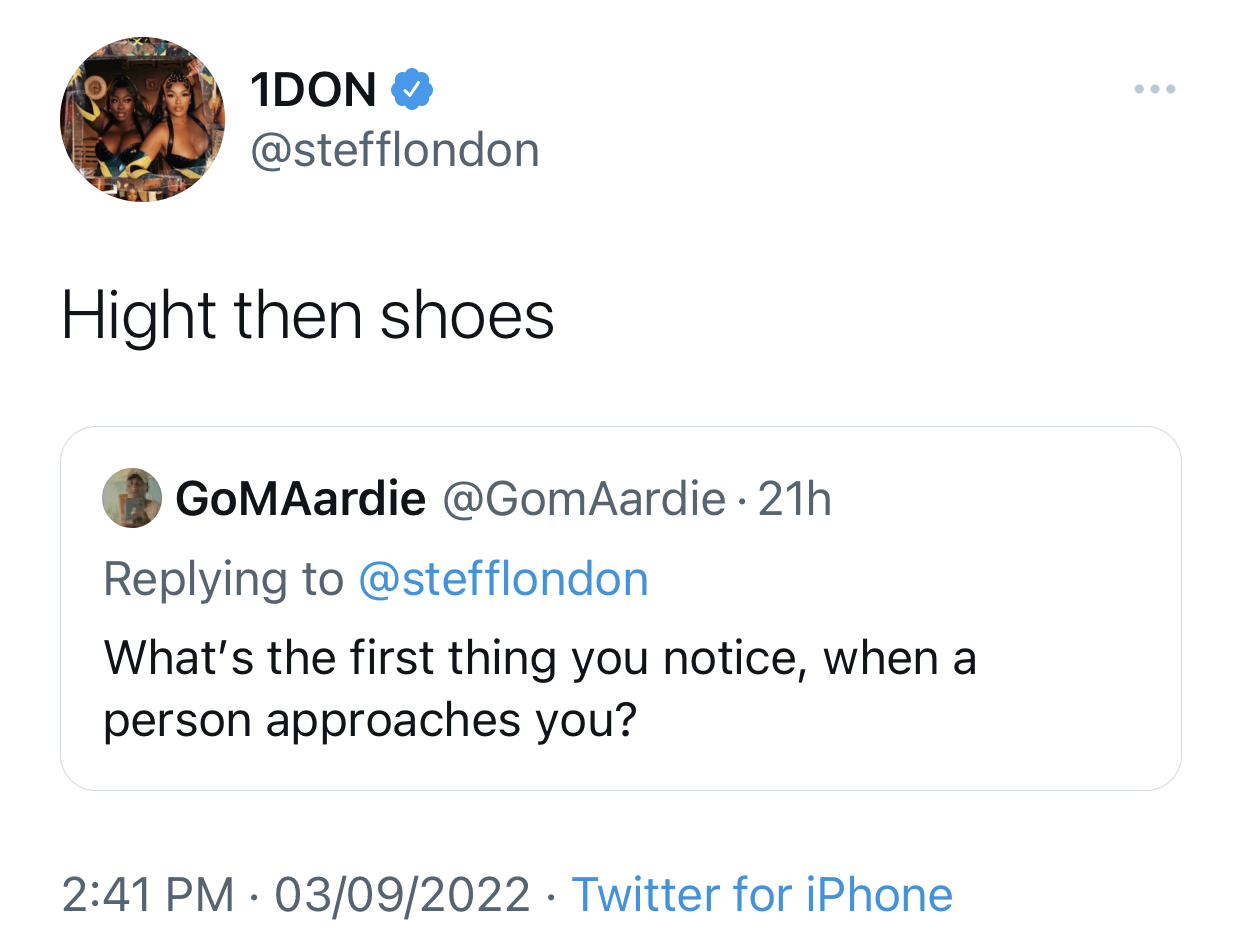Click the @stefflondon handle under 1DON
This screenshot has height=948, width=1242.
[394, 150]
